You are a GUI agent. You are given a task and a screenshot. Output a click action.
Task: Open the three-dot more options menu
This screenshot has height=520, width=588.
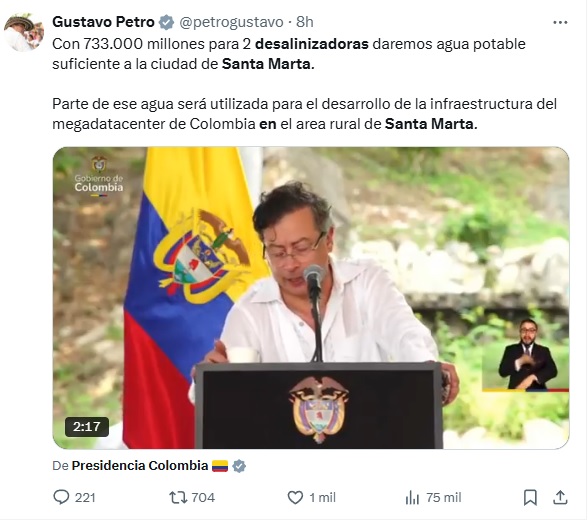(x=560, y=22)
